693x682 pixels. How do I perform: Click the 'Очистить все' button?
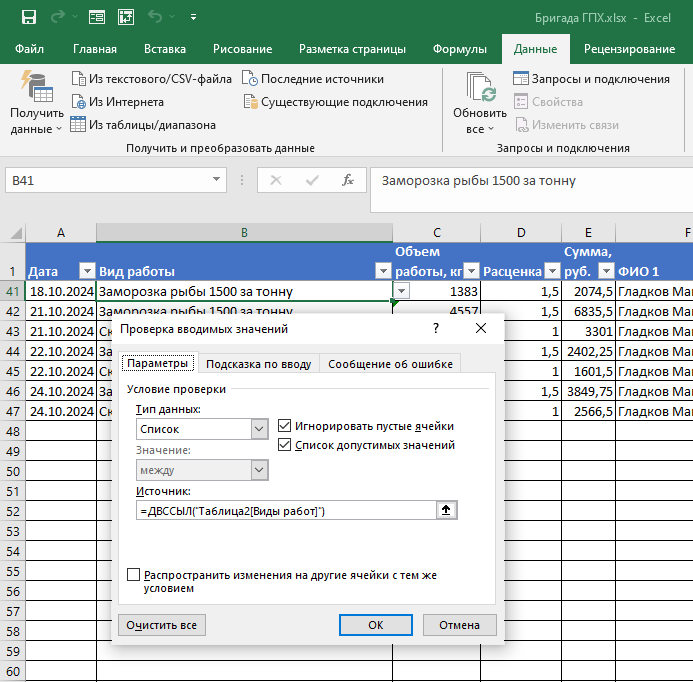click(x=162, y=625)
